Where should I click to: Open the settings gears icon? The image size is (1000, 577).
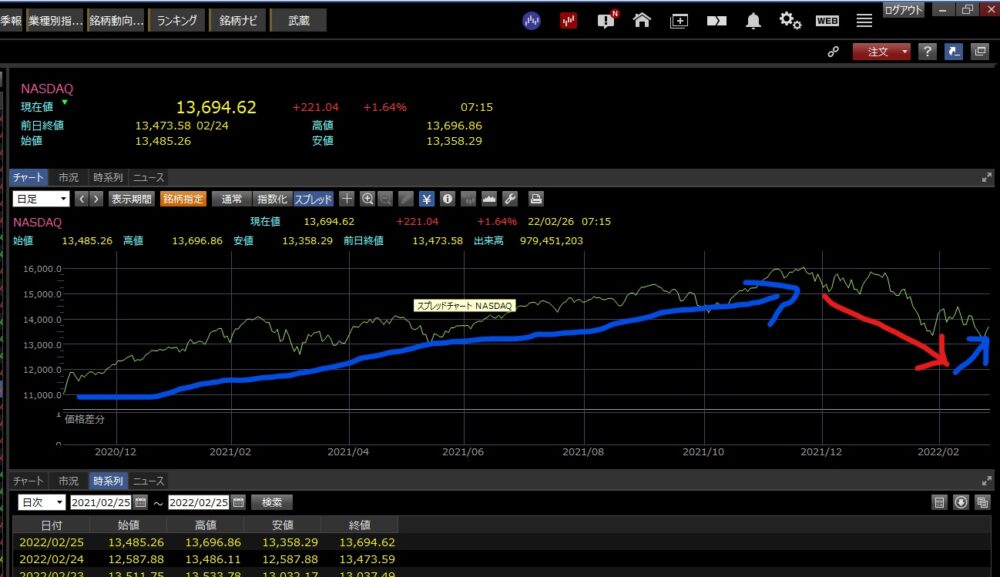pos(790,20)
